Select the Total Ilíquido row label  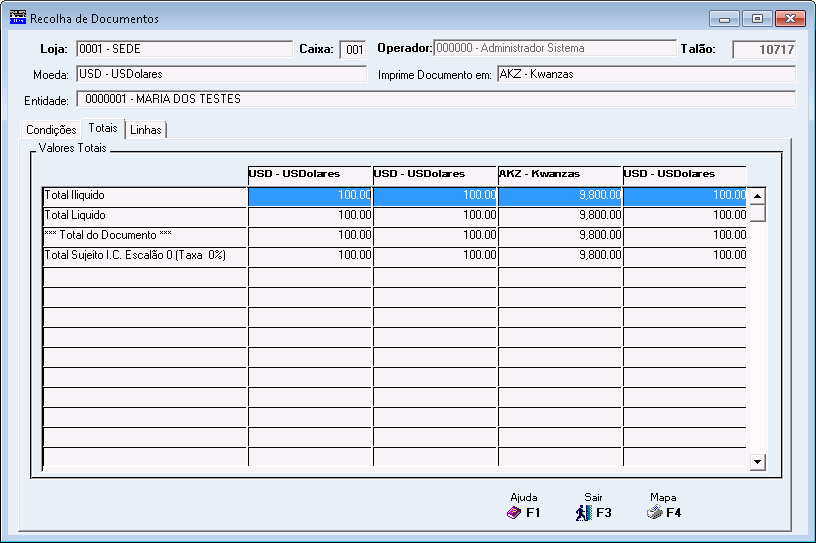point(144,196)
